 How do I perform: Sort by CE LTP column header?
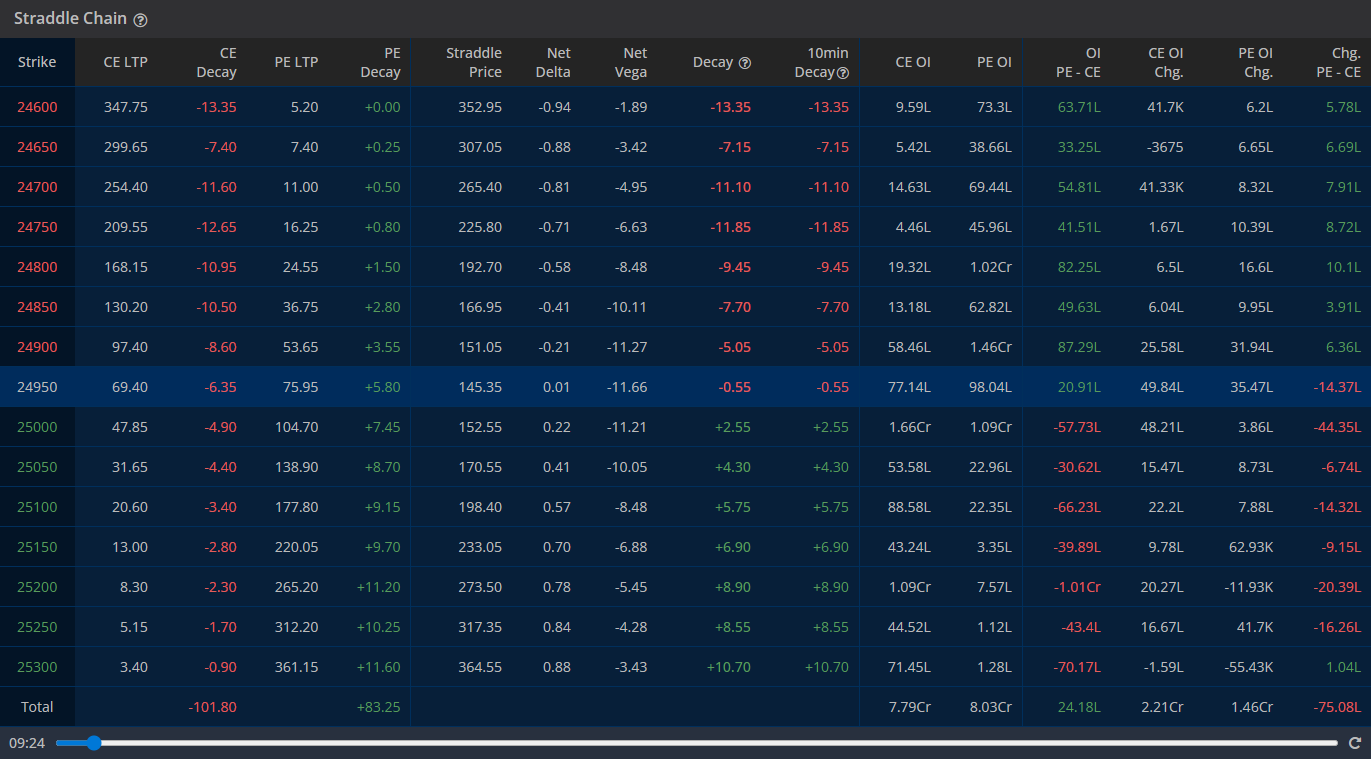(x=125, y=62)
